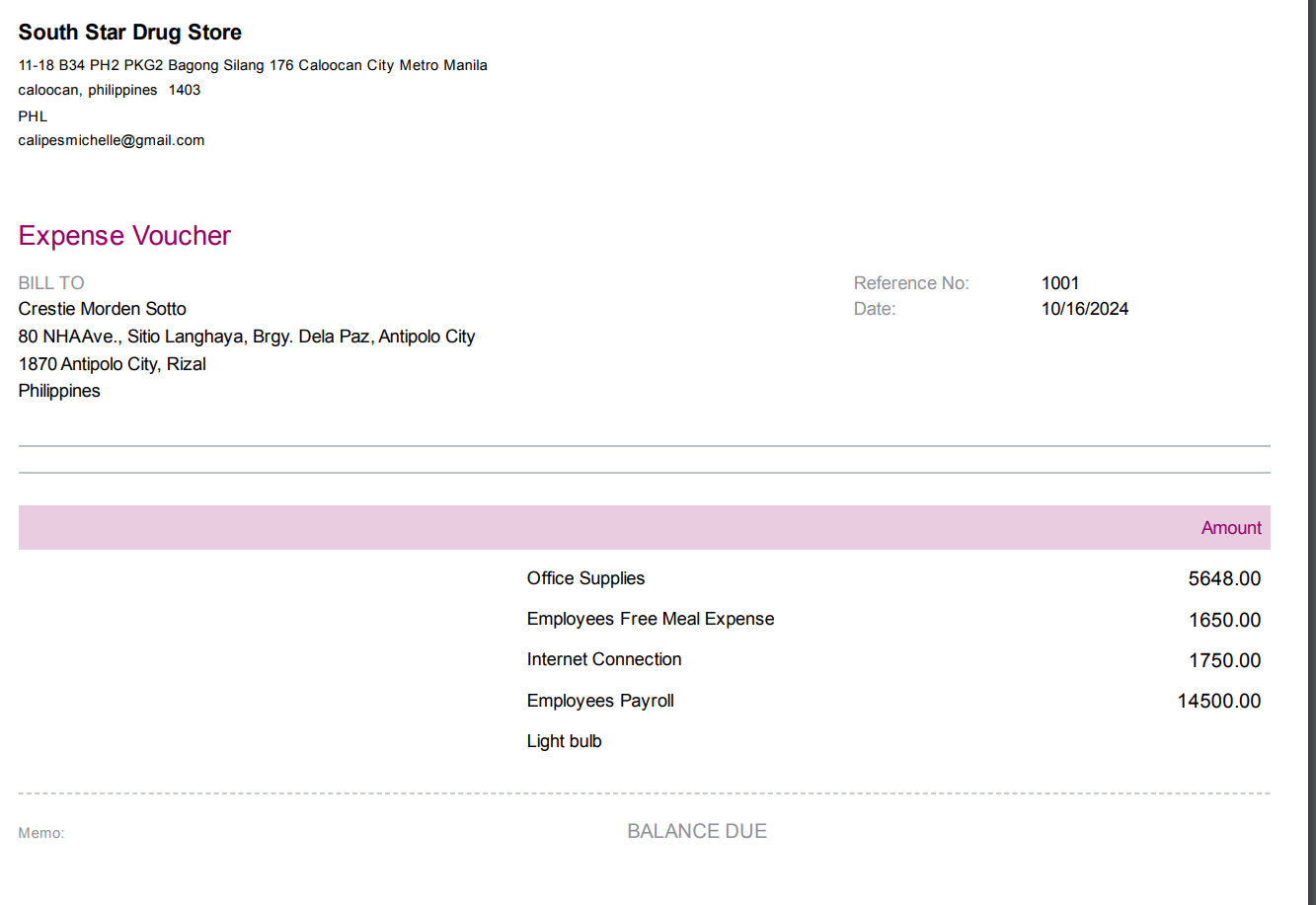This screenshot has height=905, width=1316.
Task: Select the Office Supplies line item
Action: click(x=585, y=578)
